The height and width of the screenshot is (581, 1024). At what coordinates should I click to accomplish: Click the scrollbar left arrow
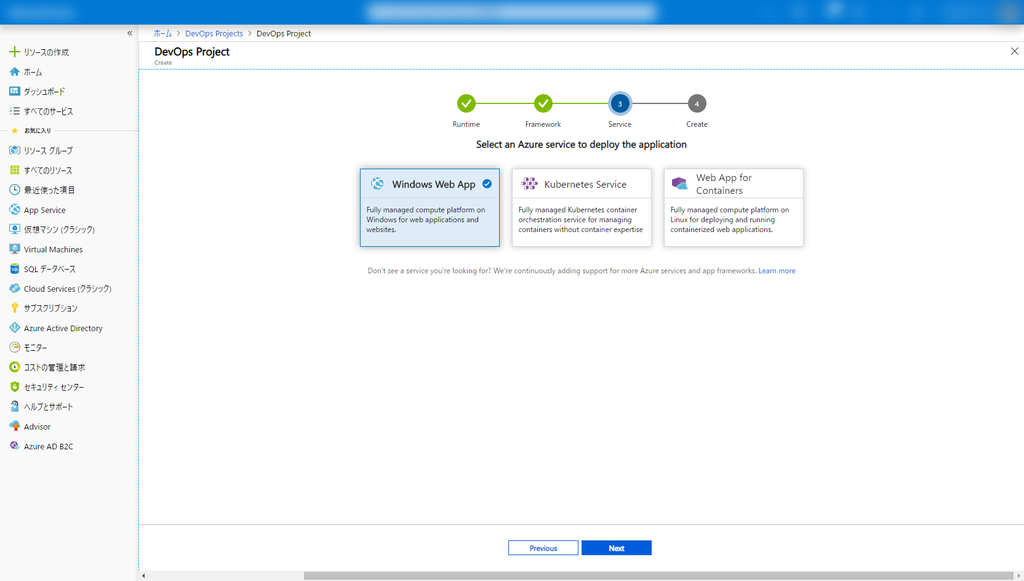point(144,576)
